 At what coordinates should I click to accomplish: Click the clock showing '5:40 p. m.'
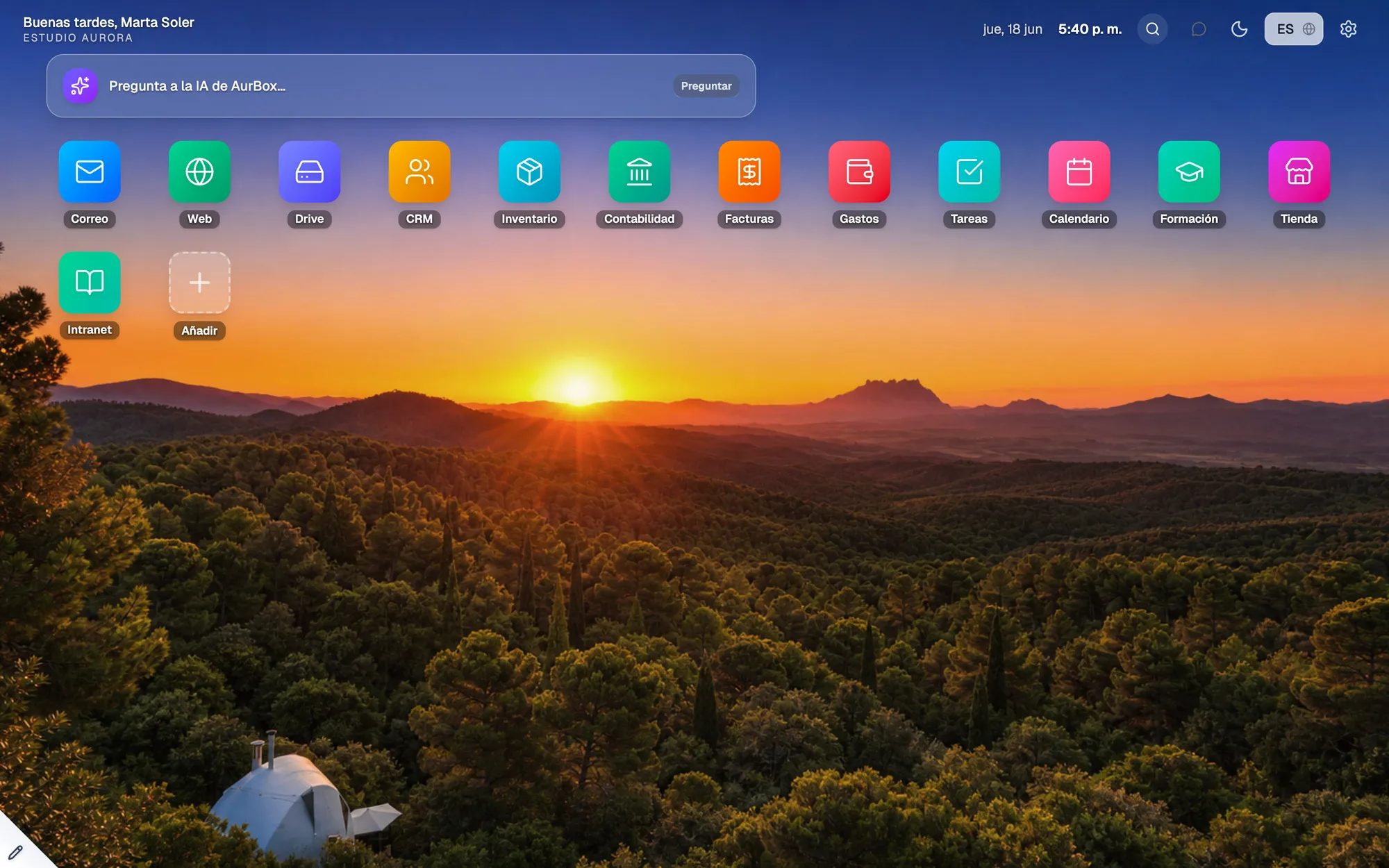[1090, 29]
